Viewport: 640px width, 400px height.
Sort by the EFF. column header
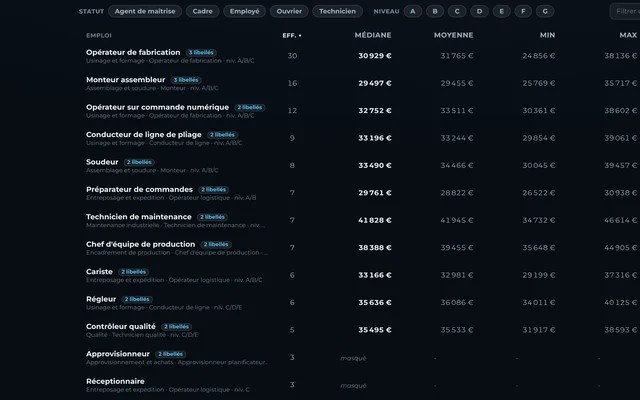292,36
